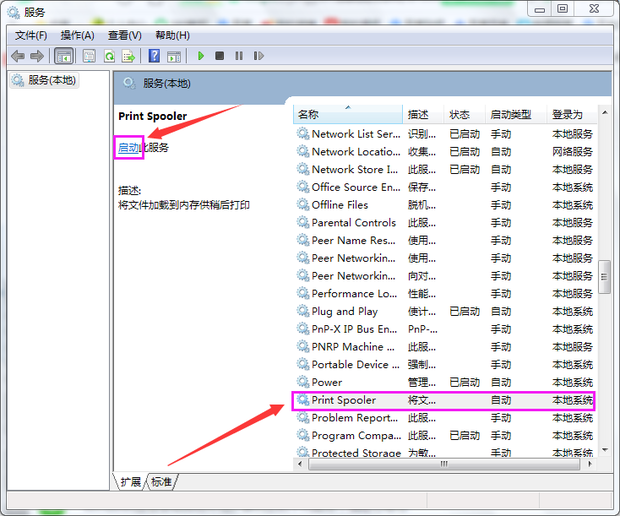Open the 查看(V) menu

coord(125,35)
